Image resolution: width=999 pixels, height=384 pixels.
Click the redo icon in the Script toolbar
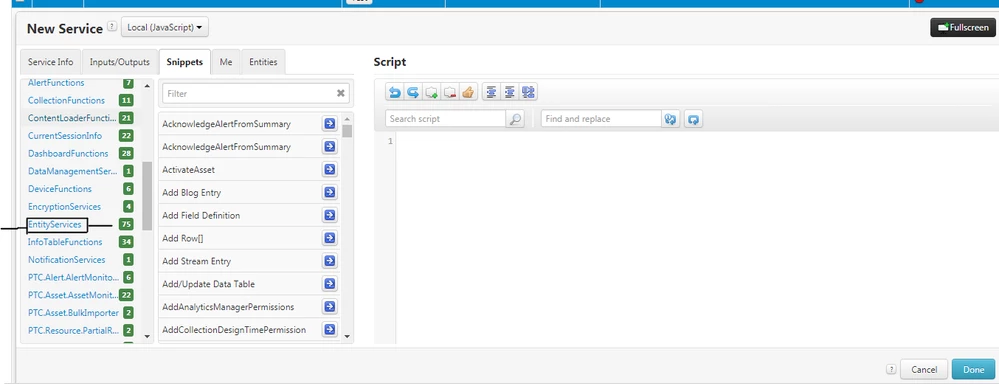click(413, 92)
